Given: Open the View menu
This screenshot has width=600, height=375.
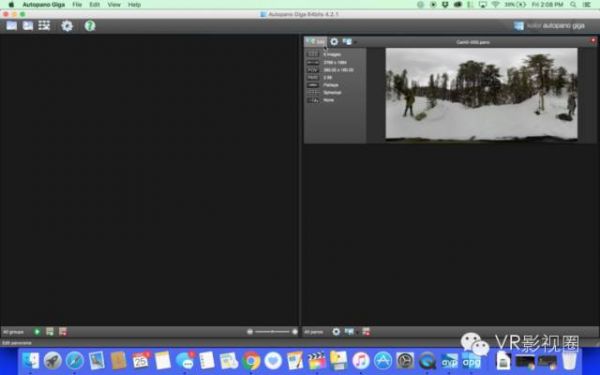Looking at the screenshot, I should pyautogui.click(x=114, y=5).
